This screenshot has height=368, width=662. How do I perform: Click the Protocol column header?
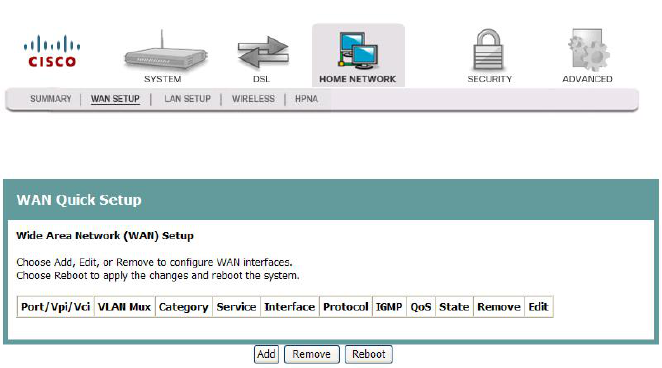pyautogui.click(x=345, y=307)
